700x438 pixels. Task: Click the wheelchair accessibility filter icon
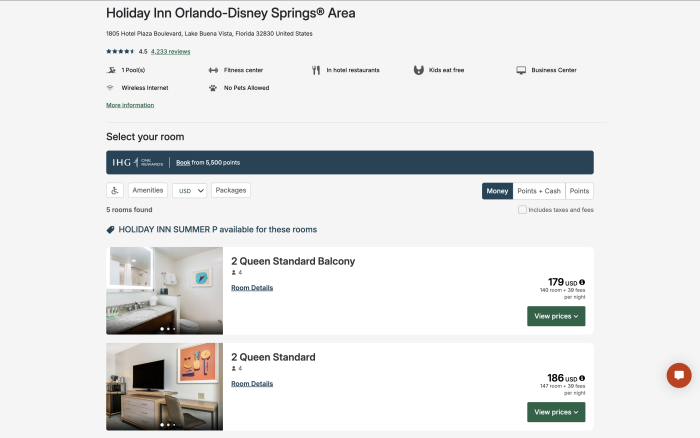115,190
